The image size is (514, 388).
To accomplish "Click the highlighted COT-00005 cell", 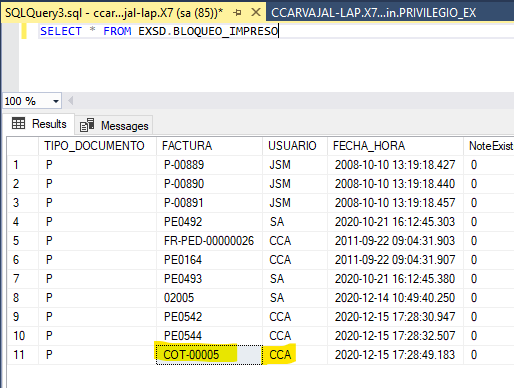I will (209, 355).
